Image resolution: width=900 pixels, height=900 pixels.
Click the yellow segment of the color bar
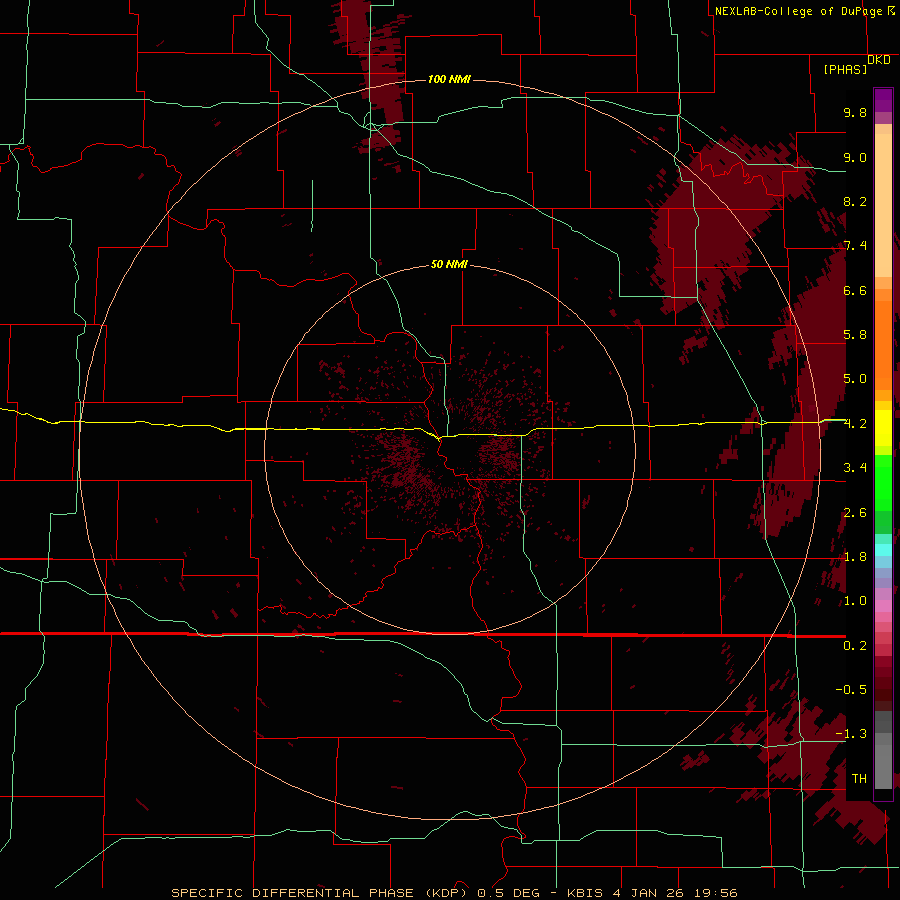pos(883,428)
